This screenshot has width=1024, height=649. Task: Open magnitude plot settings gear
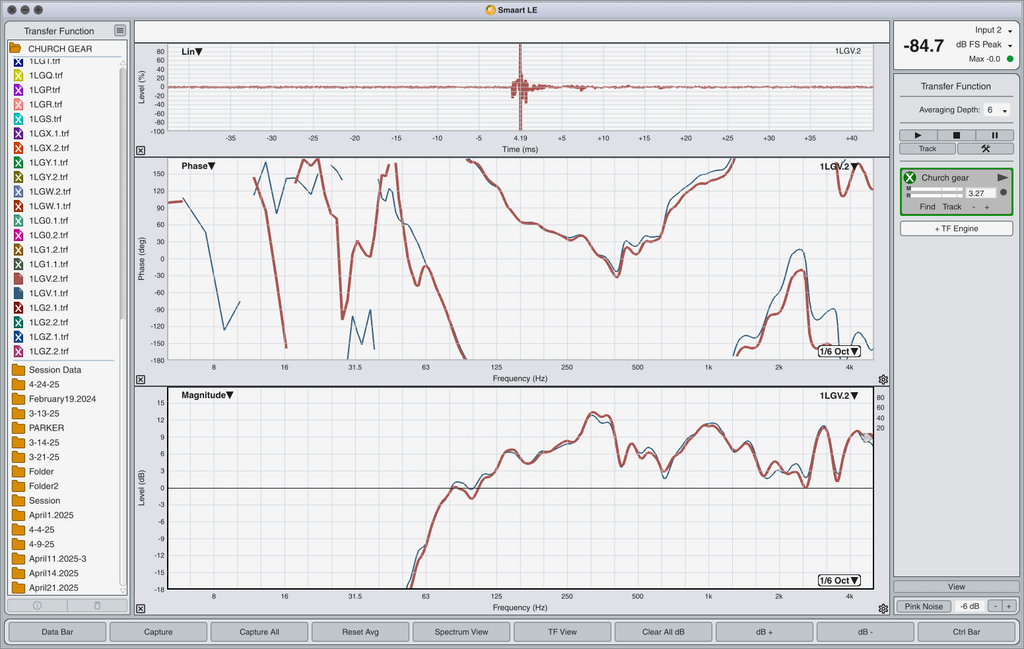point(883,609)
